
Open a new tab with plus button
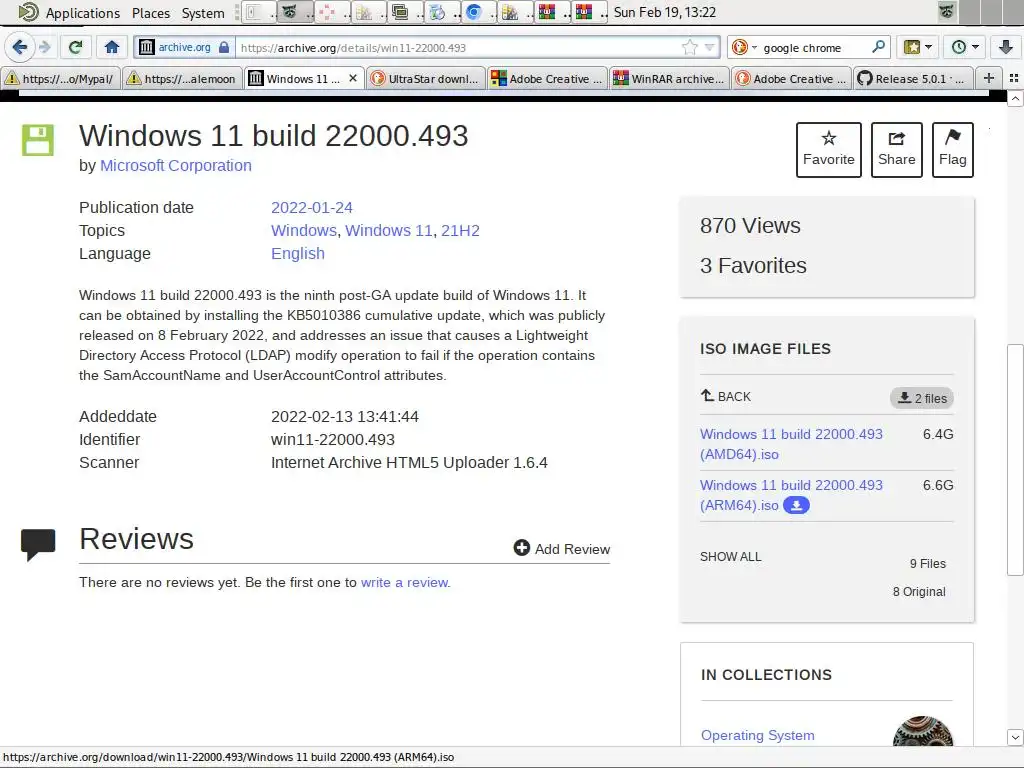tap(989, 78)
